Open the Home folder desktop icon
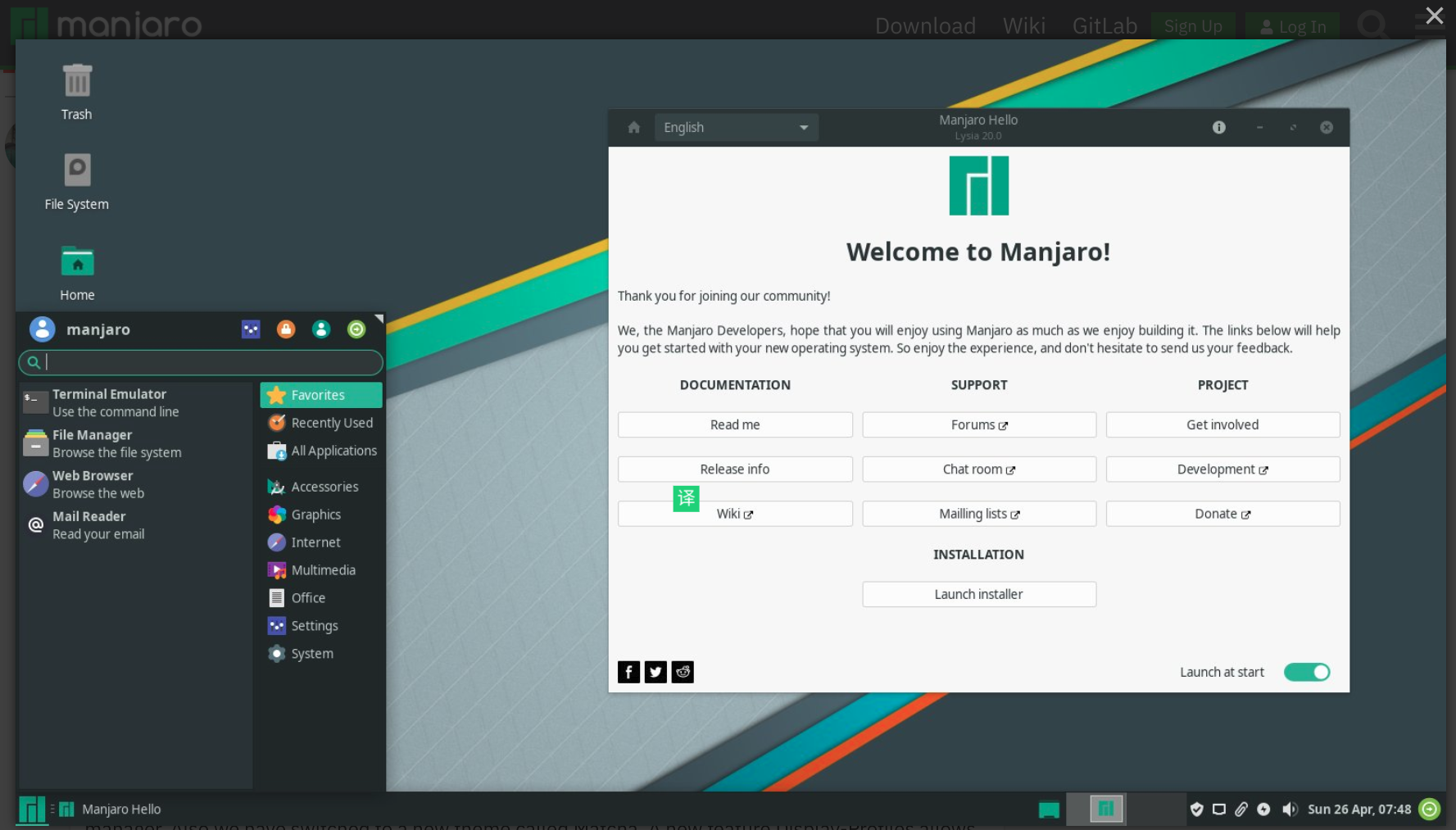Screen dimensions: 1456x830 [77, 273]
